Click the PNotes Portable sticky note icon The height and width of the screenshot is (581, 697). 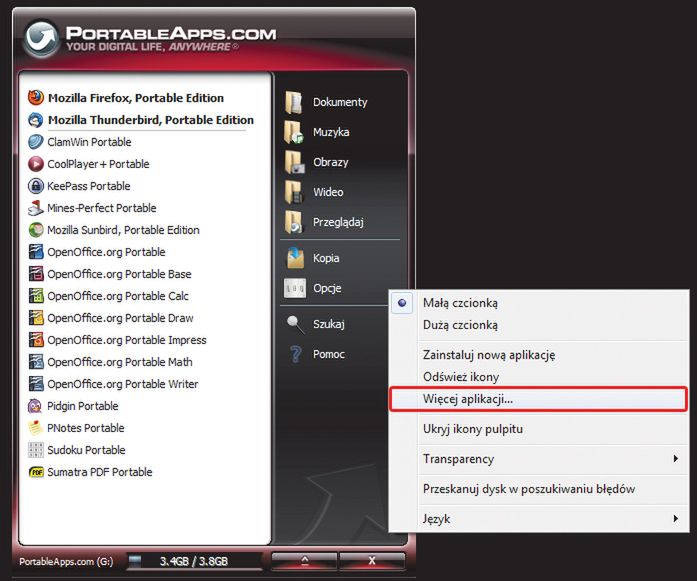[x=36, y=428]
